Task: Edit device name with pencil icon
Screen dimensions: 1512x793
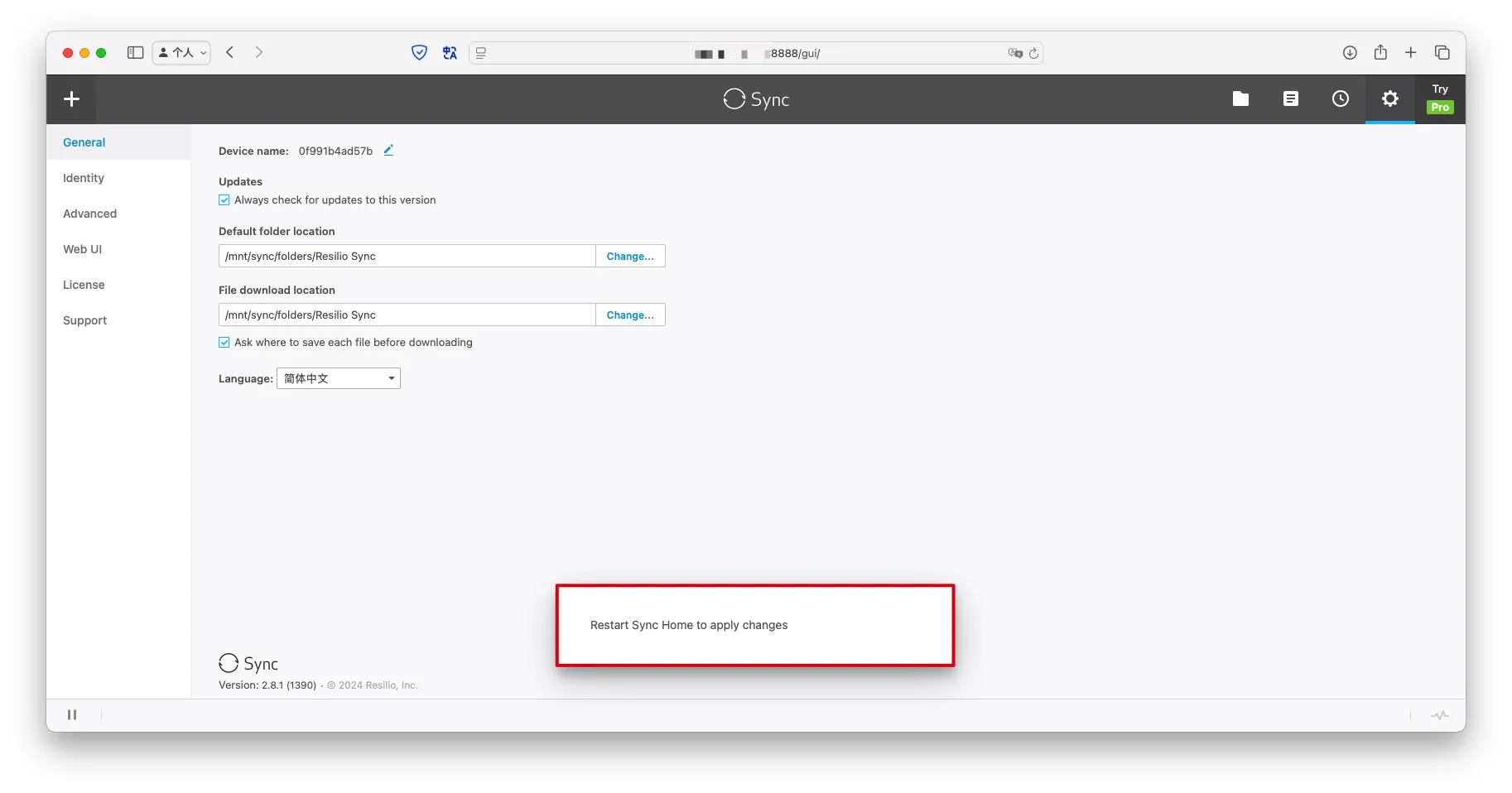Action: coord(388,151)
